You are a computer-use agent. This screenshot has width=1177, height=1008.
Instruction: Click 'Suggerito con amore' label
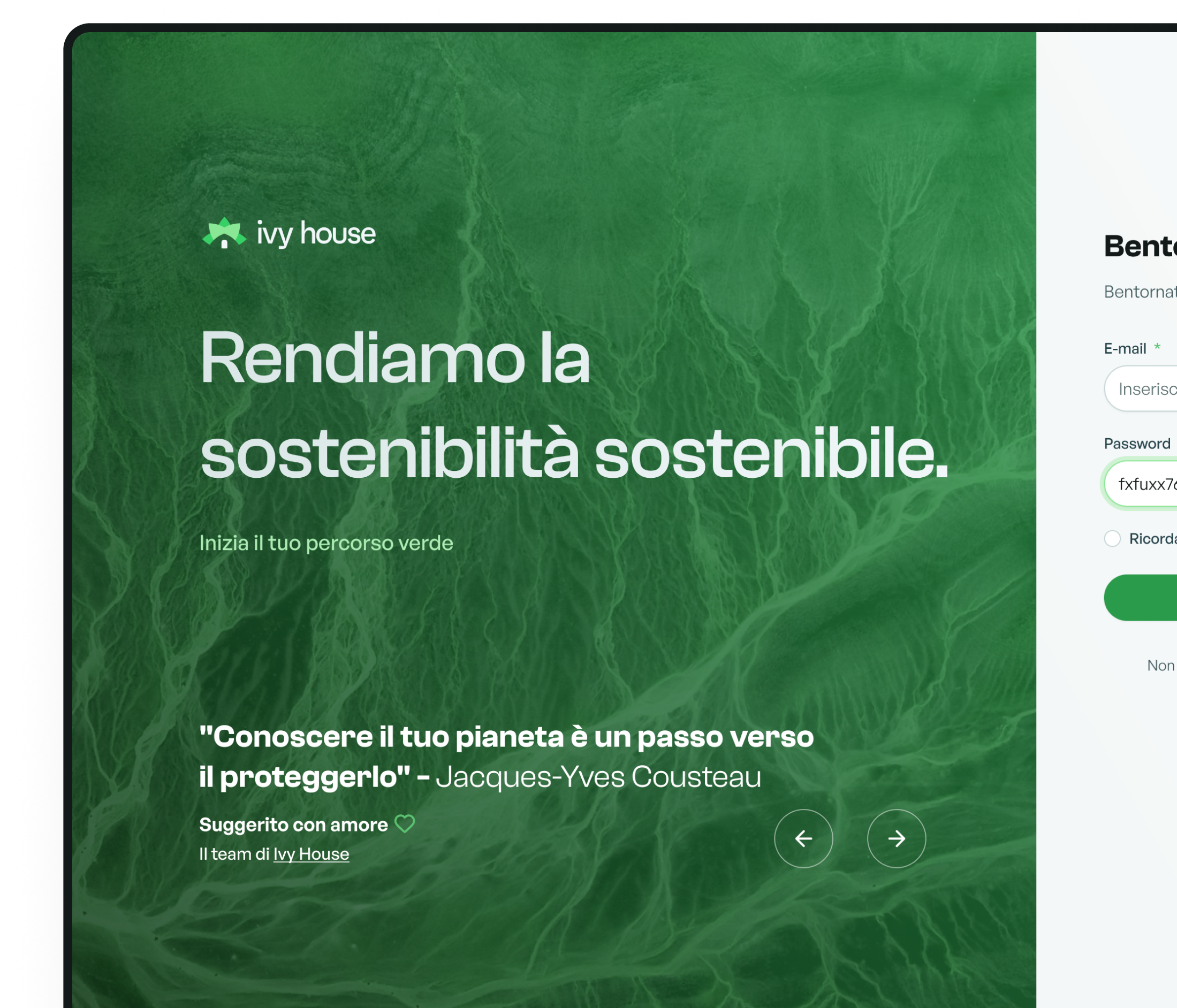[293, 824]
